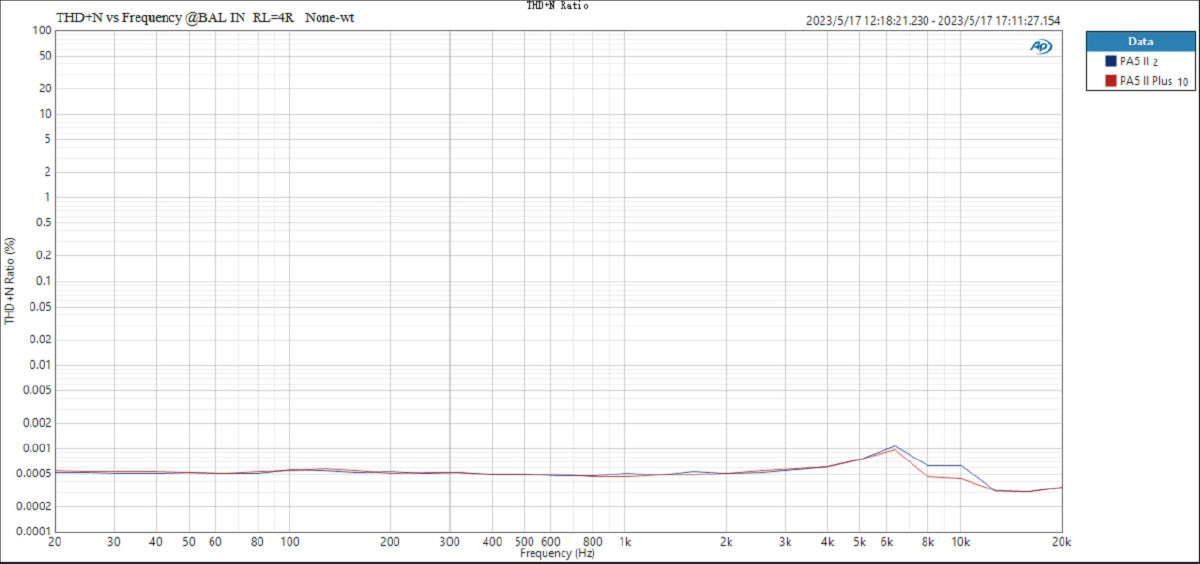The width and height of the screenshot is (1200, 564).
Task: Click the THD+N vs Frequency graph heading
Action: 205,17
